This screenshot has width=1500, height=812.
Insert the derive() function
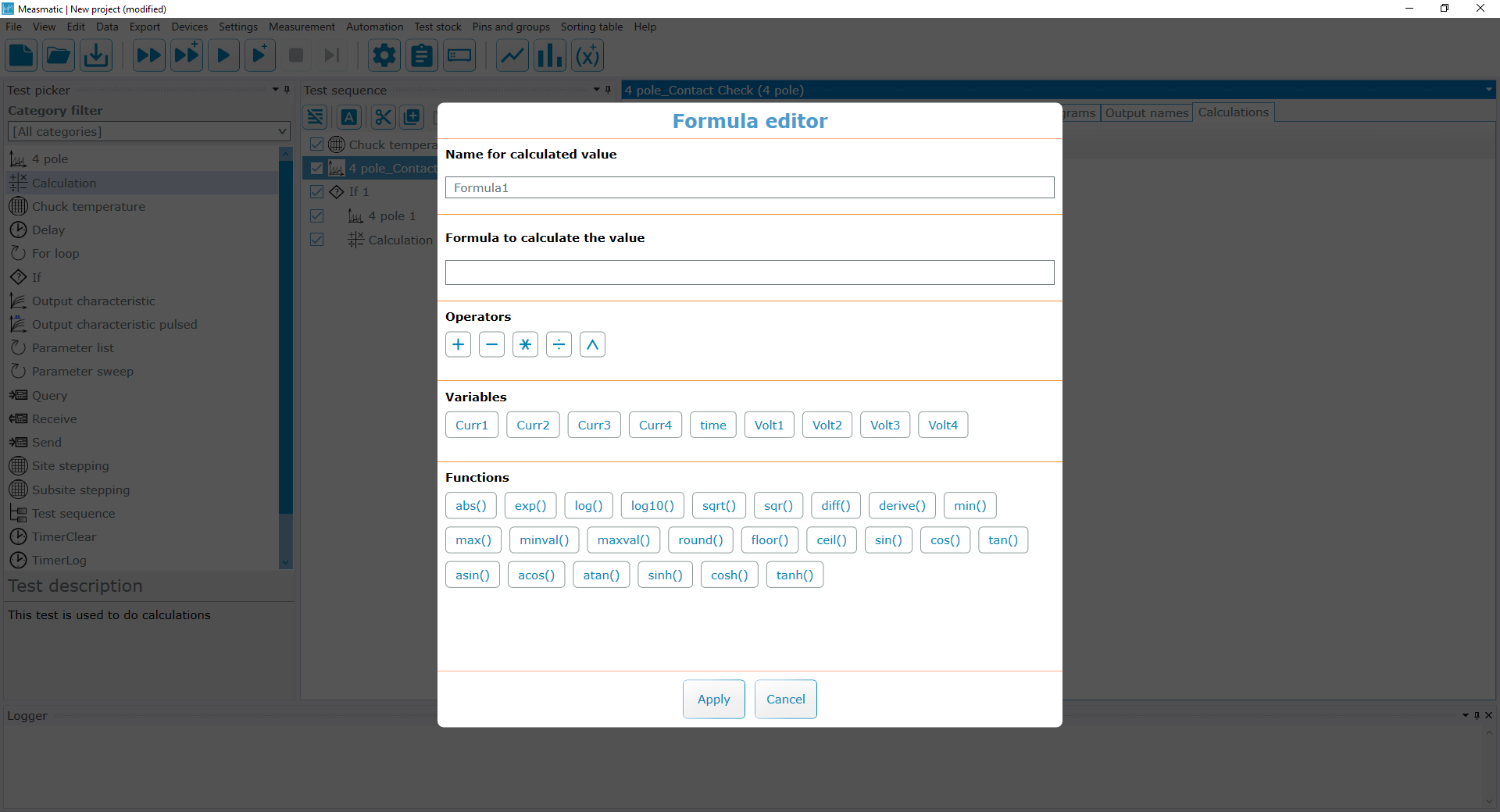(x=902, y=505)
